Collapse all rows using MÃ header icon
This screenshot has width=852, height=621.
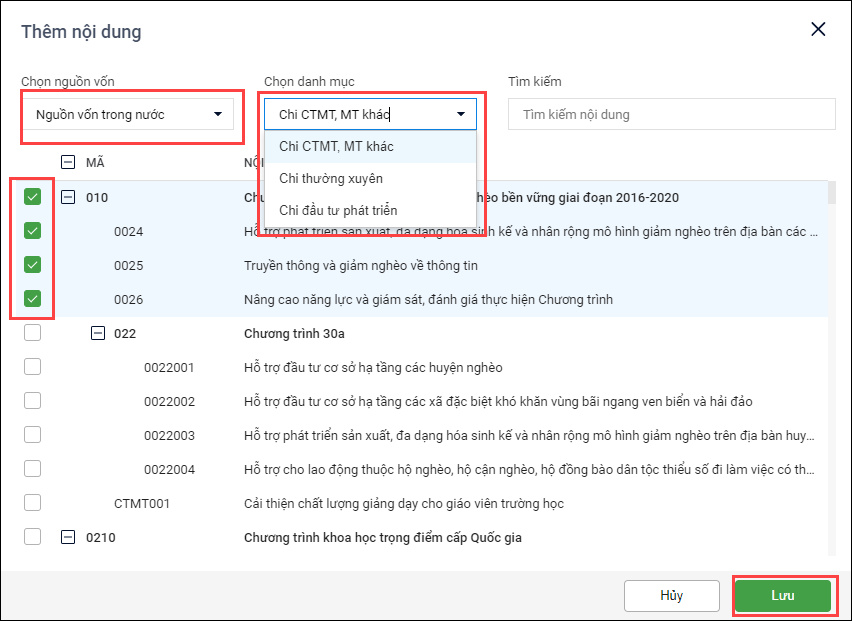point(68,162)
